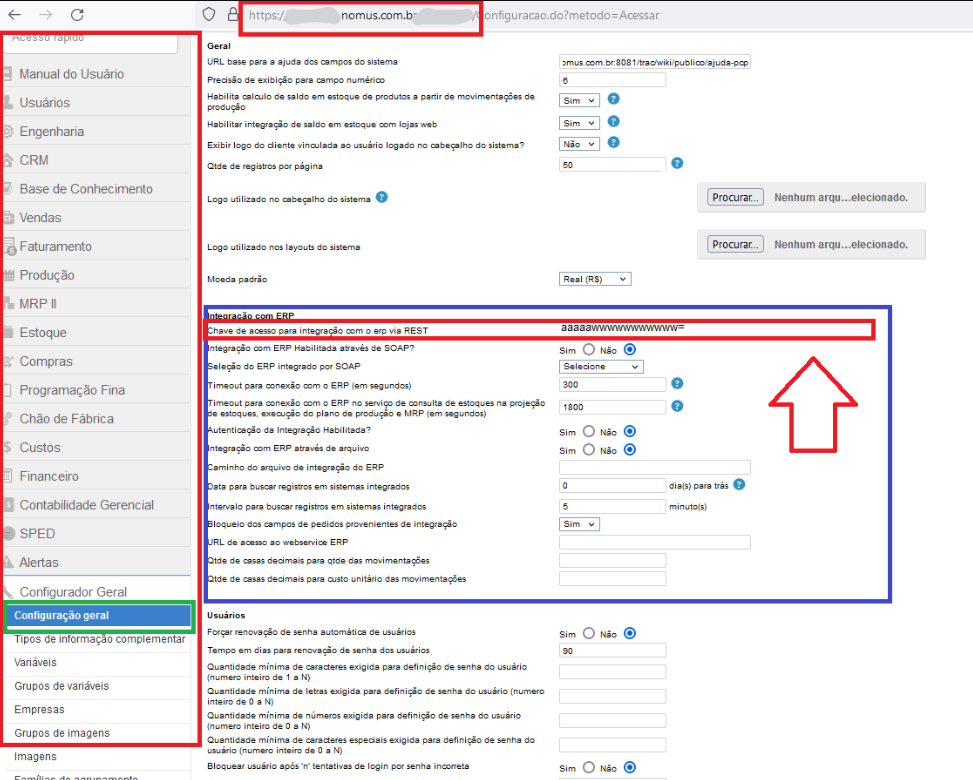This screenshot has height=780, width=973.
Task: Open Seleção do ERP integrado por SOAP dropdown
Action: [601, 366]
